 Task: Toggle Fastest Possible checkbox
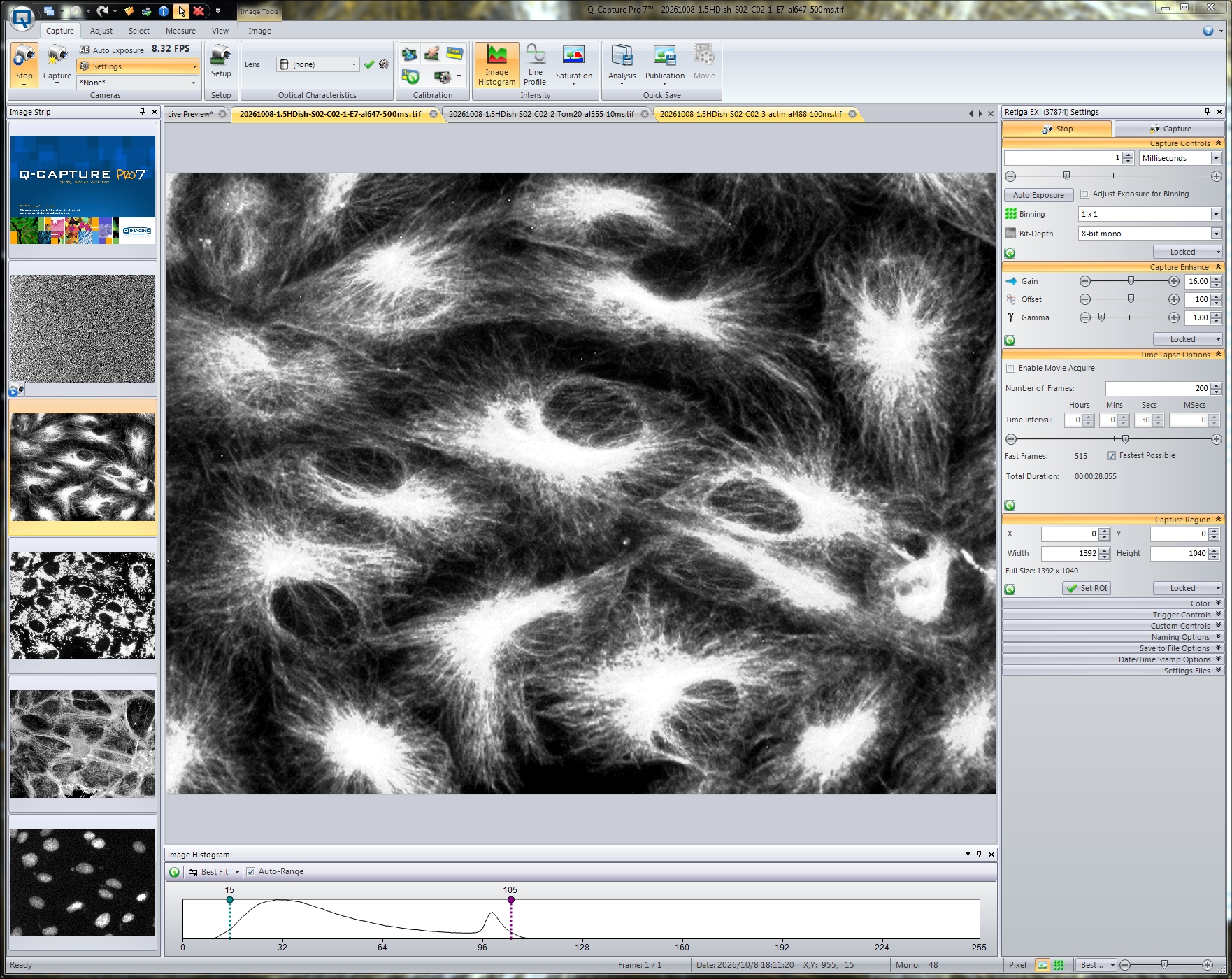click(1111, 456)
